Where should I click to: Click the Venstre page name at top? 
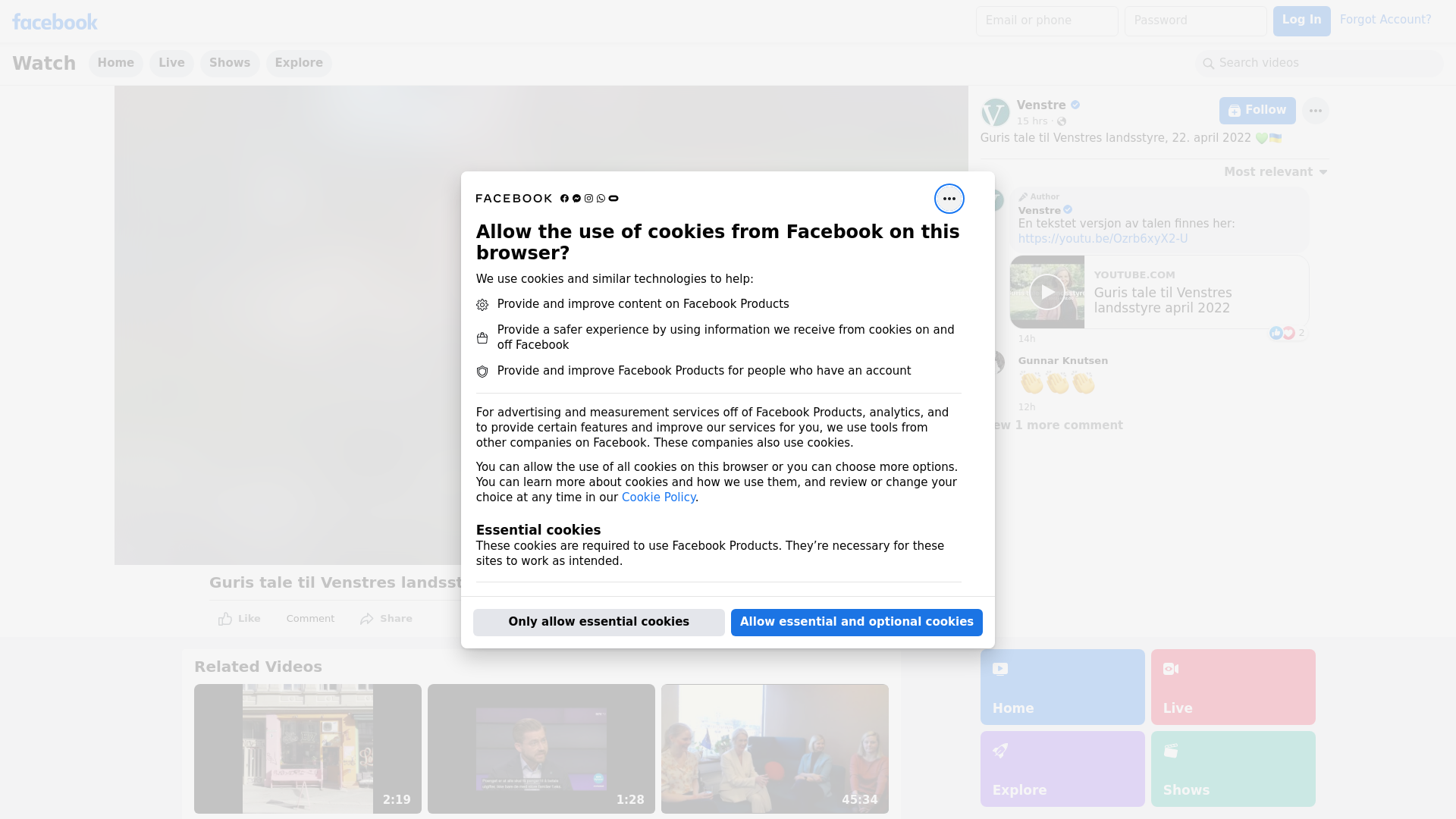[x=1041, y=105]
